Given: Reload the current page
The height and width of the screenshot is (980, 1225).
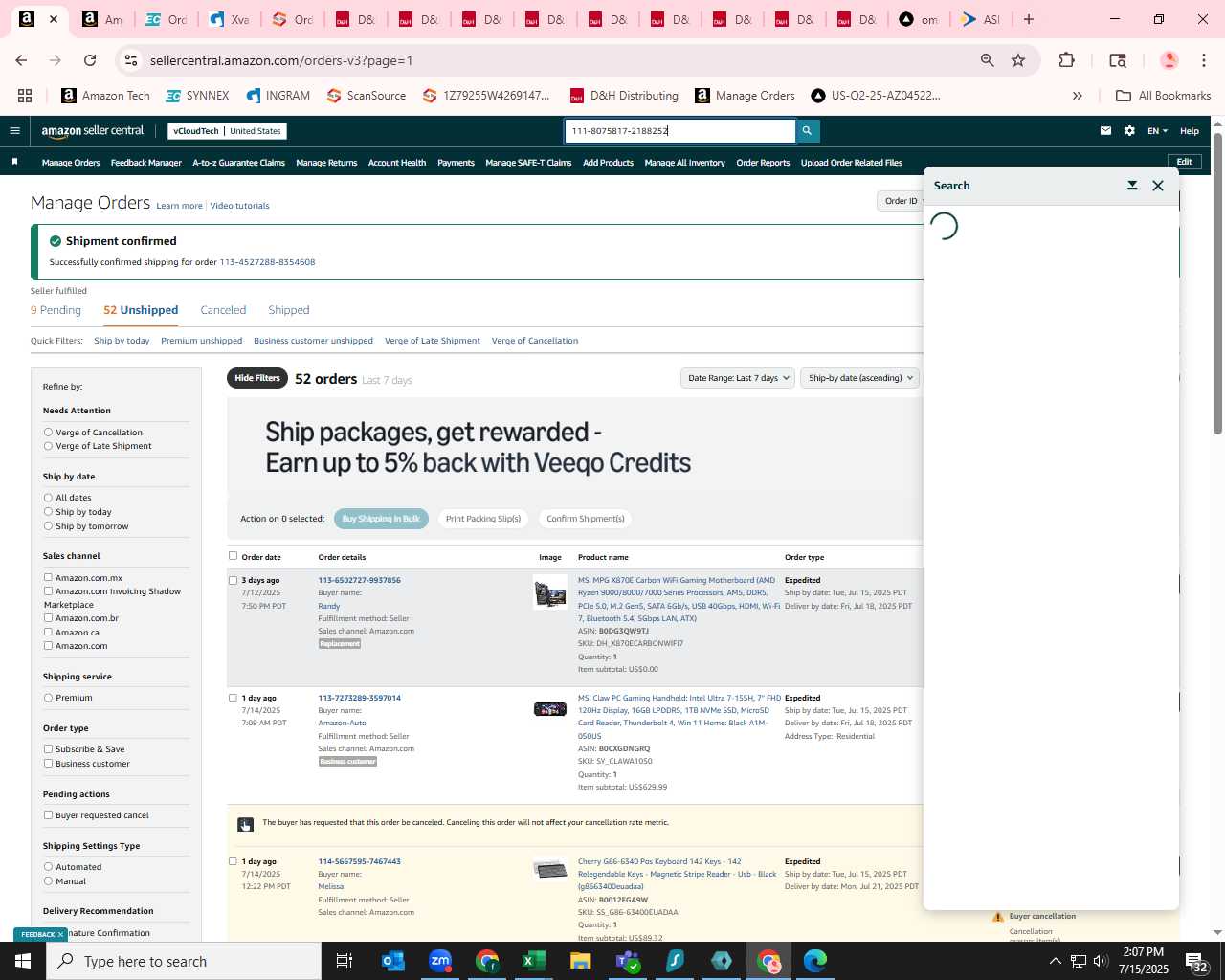Looking at the screenshot, I should 90,60.
